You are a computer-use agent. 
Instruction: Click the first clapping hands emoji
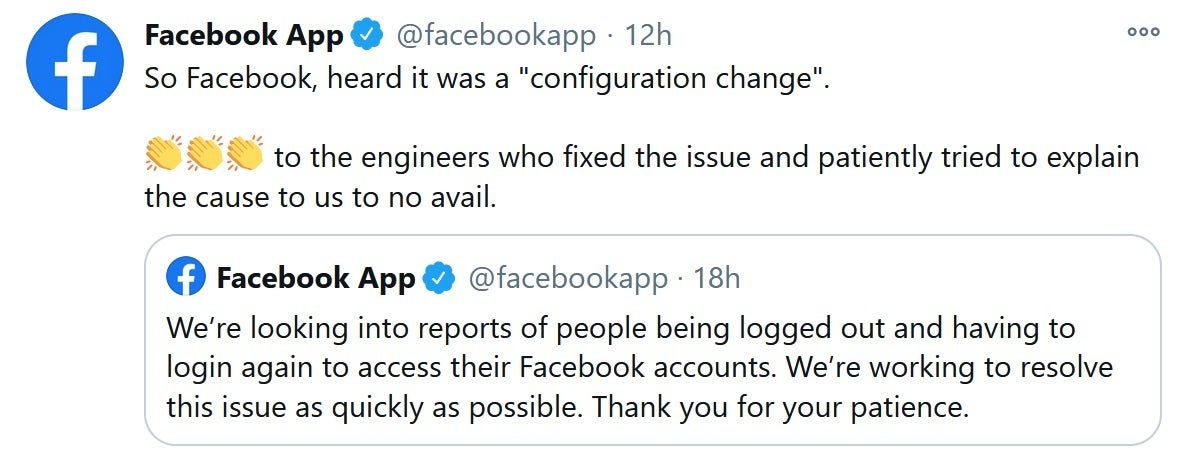[162, 157]
